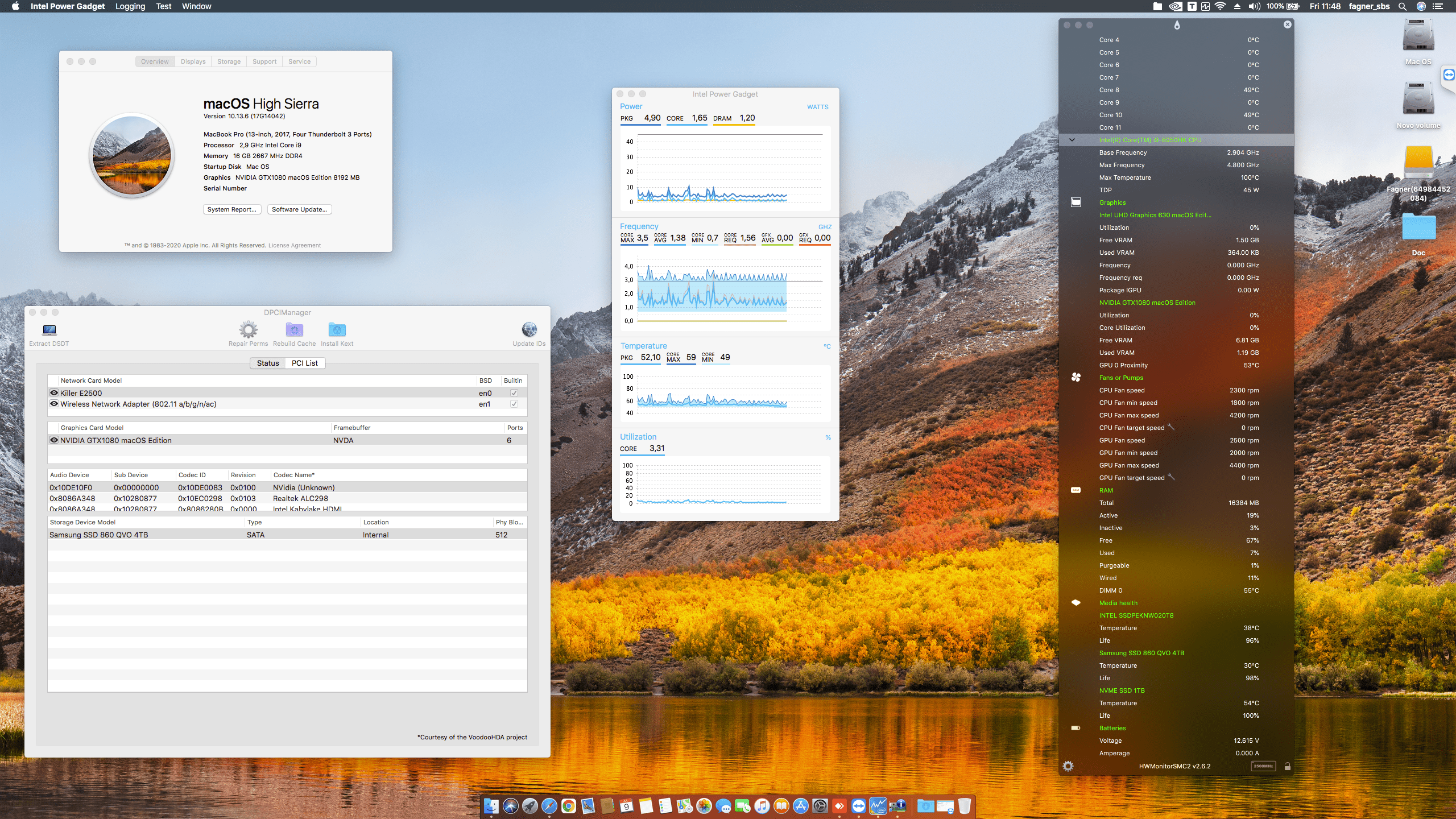
Task: Open HWMonitorSMC2 settings gear
Action: click(1068, 766)
